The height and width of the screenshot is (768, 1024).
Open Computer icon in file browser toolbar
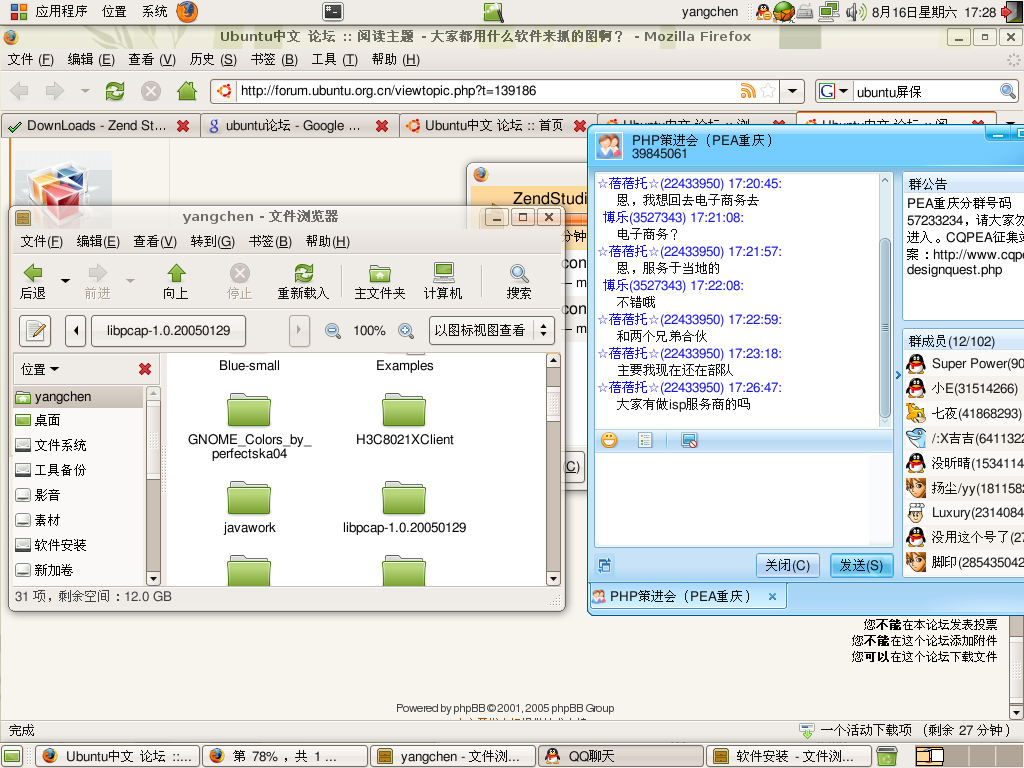point(443,281)
